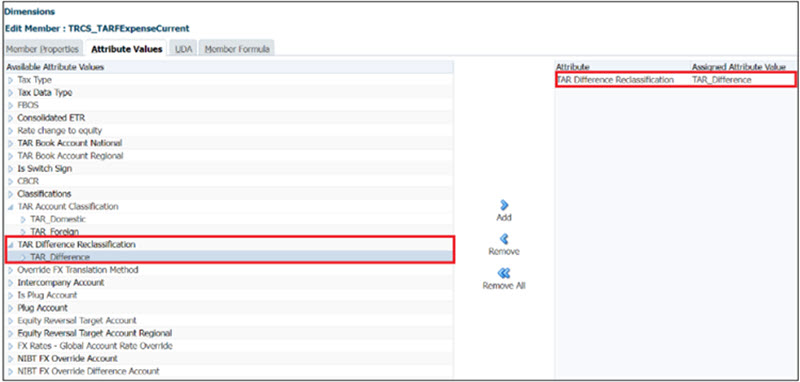This screenshot has width=800, height=382.
Task: Expand the Is Switch Sign node
Action: [x=11, y=169]
